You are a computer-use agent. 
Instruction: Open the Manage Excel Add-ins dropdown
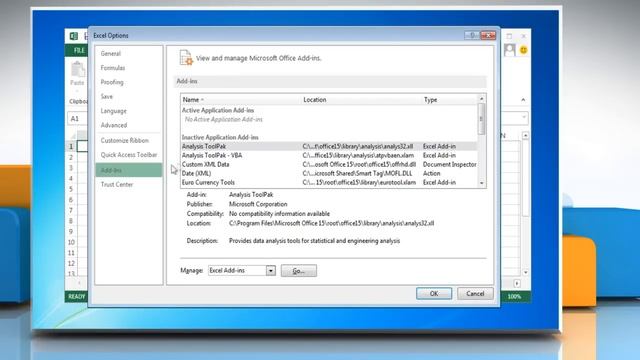click(x=271, y=271)
